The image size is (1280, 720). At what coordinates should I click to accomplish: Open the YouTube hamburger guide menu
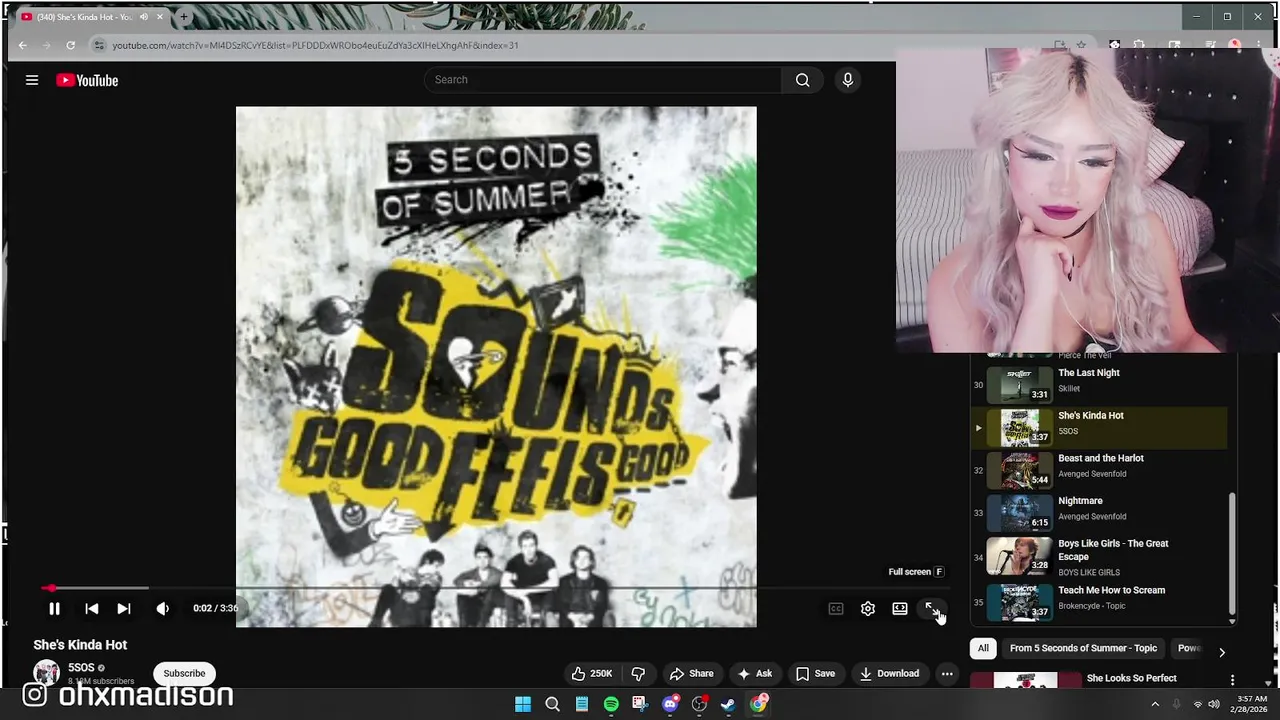[x=32, y=80]
